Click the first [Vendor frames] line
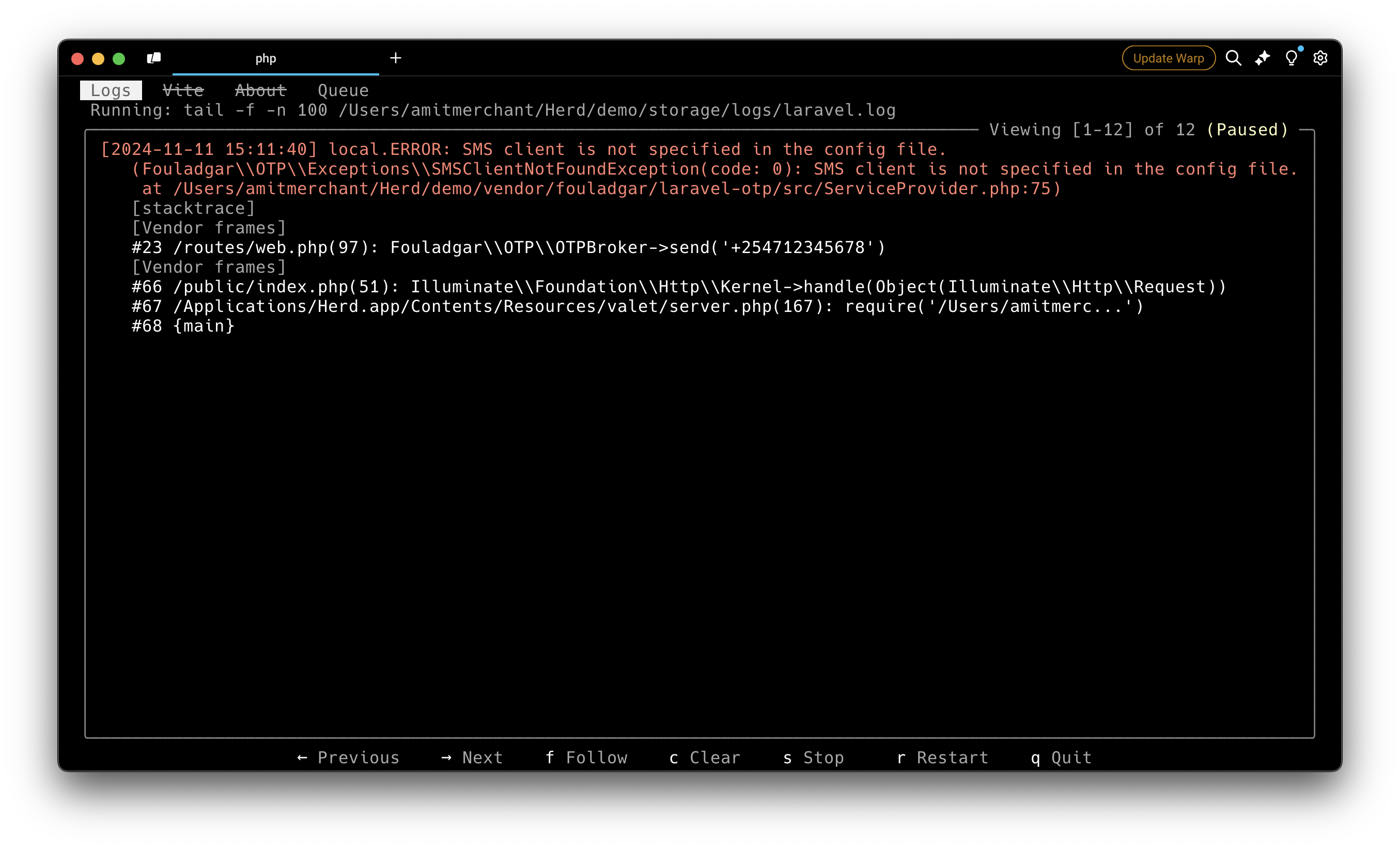 209,228
